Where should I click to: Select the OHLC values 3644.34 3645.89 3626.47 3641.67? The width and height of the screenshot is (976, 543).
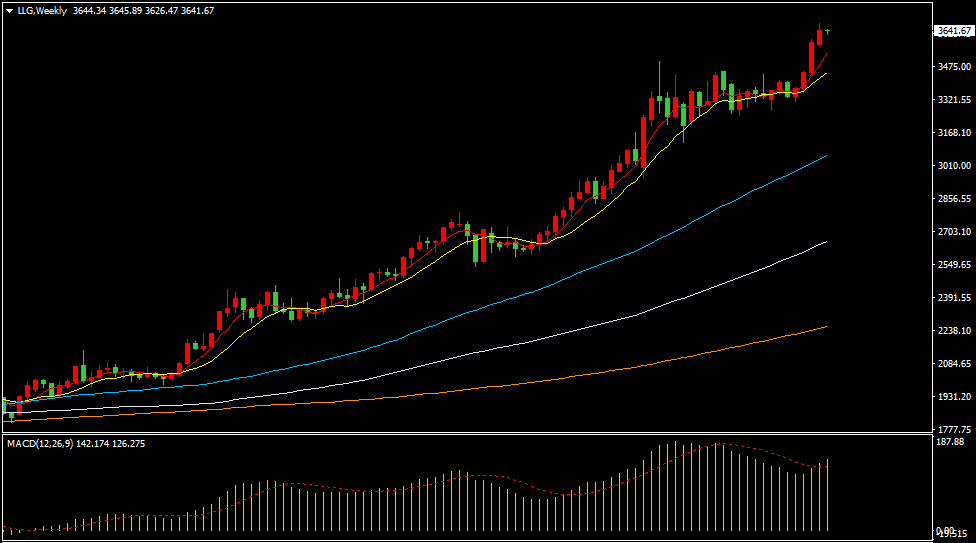(143, 11)
